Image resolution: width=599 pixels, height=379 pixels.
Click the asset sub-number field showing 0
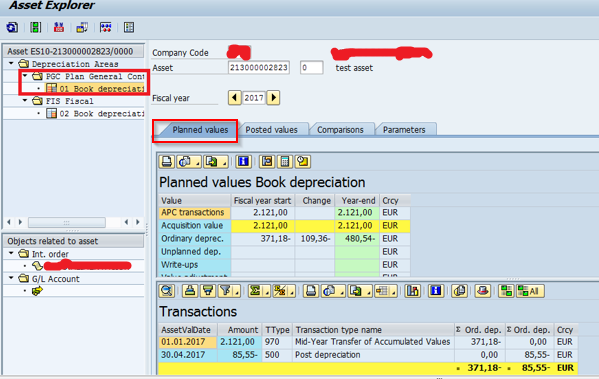[x=311, y=68]
